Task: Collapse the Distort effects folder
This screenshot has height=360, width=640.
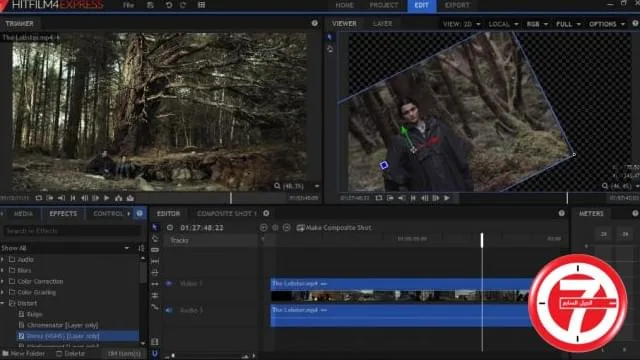Action: point(2,303)
